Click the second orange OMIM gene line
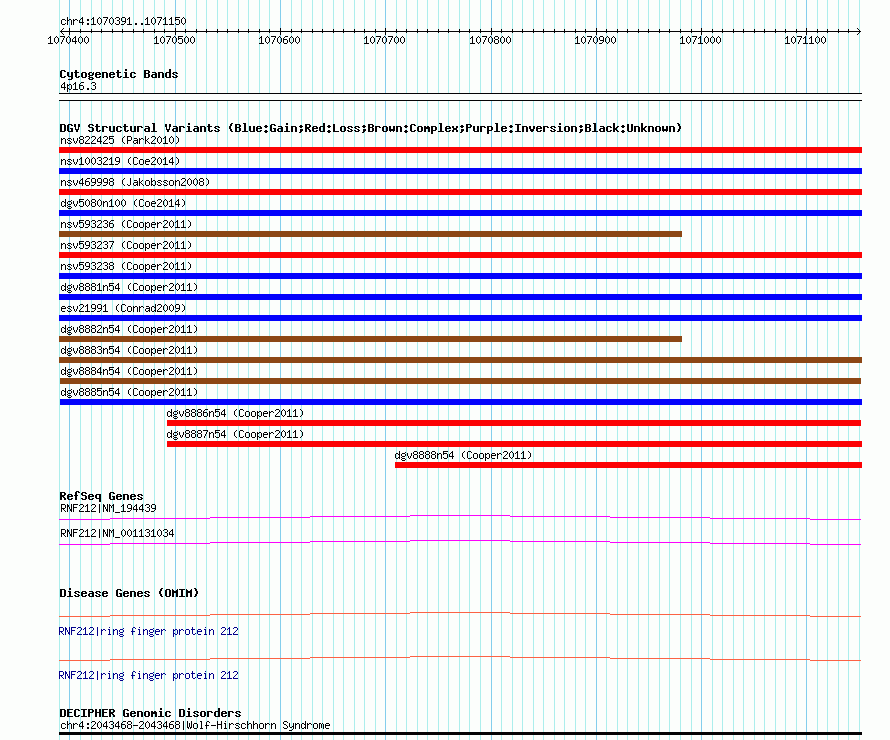 coord(460,658)
